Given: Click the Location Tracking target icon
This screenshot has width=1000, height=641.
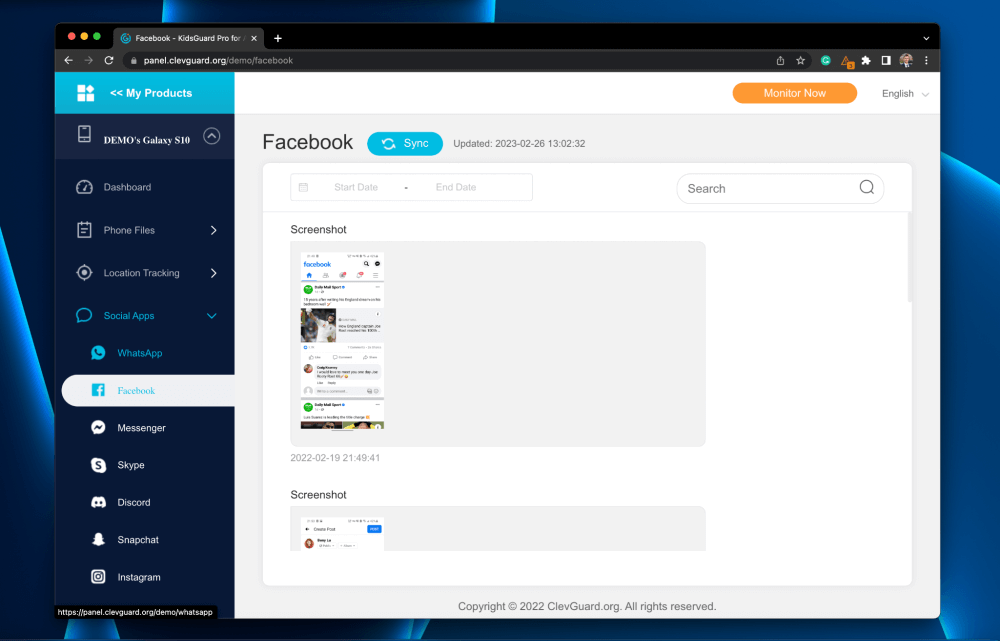Looking at the screenshot, I should tap(84, 273).
